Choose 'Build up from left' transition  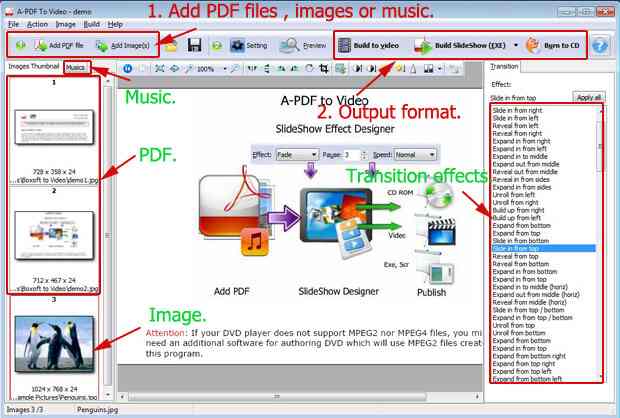(x=516, y=218)
